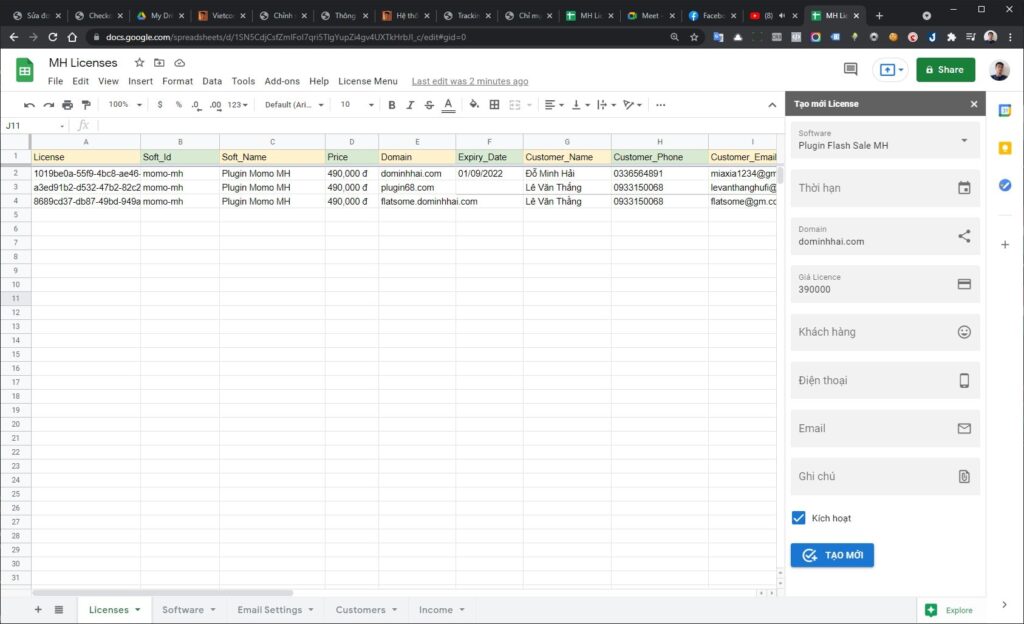Toggle the Kích hoạt checkbox
This screenshot has width=1024, height=624.
pos(798,518)
